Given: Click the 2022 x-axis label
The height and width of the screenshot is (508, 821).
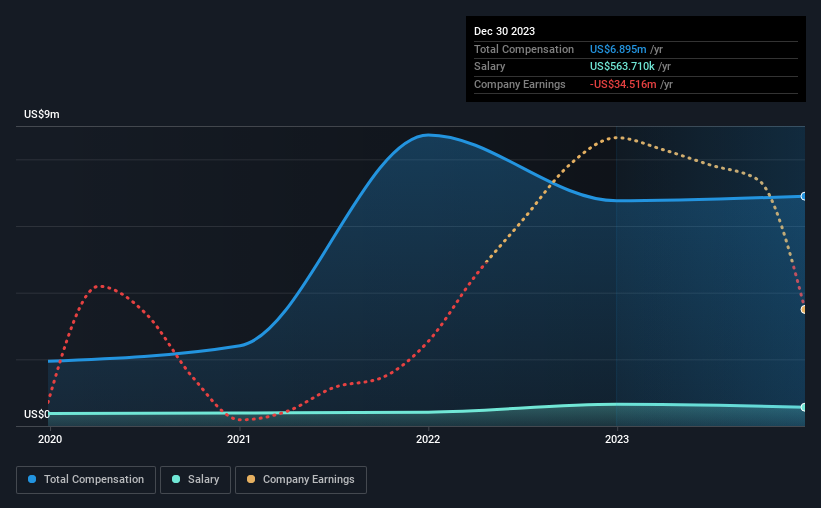Looking at the screenshot, I should coord(428,439).
